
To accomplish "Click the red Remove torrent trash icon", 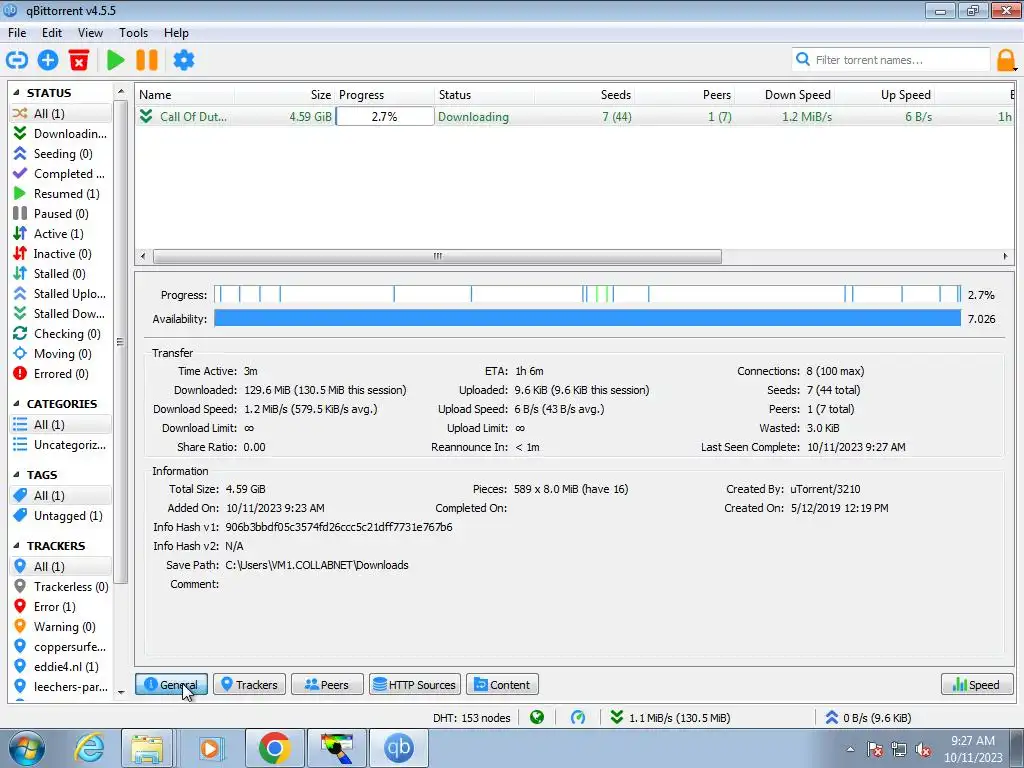I will point(79,60).
